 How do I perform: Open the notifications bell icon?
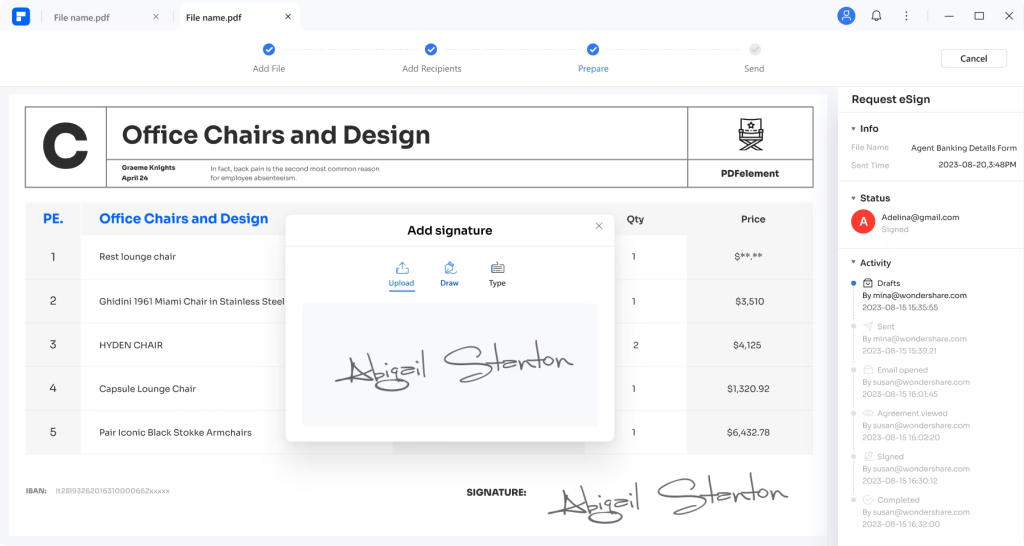point(876,16)
